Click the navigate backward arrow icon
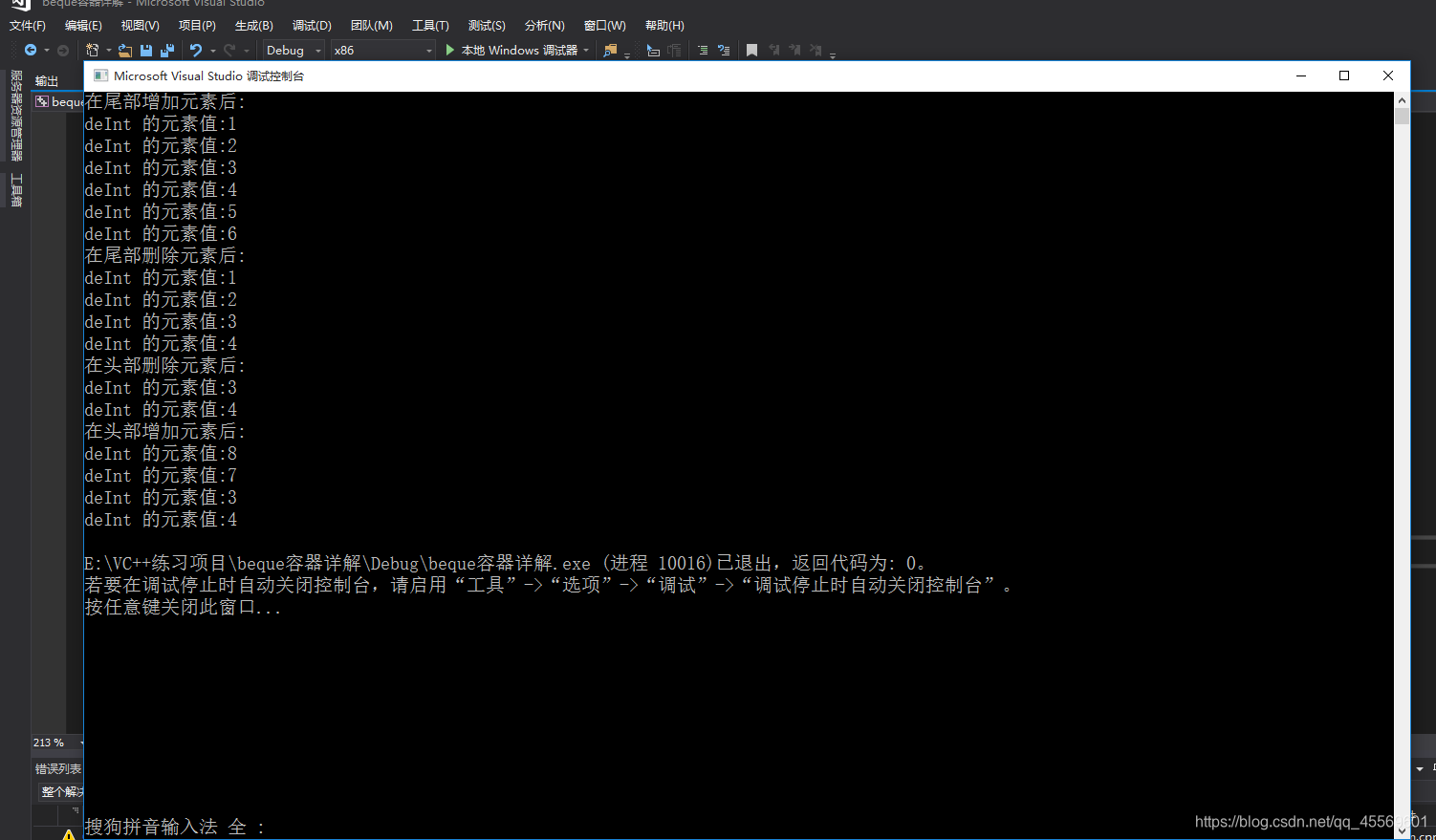 pos(31,50)
